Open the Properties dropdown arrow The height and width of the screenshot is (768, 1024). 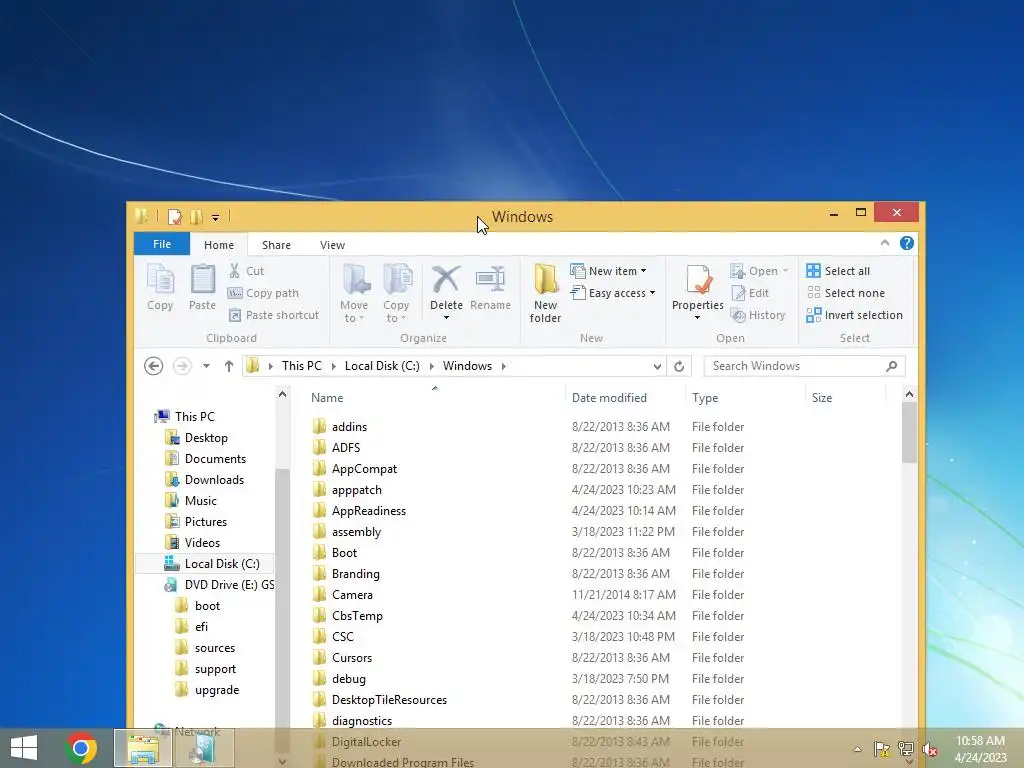click(x=697, y=318)
